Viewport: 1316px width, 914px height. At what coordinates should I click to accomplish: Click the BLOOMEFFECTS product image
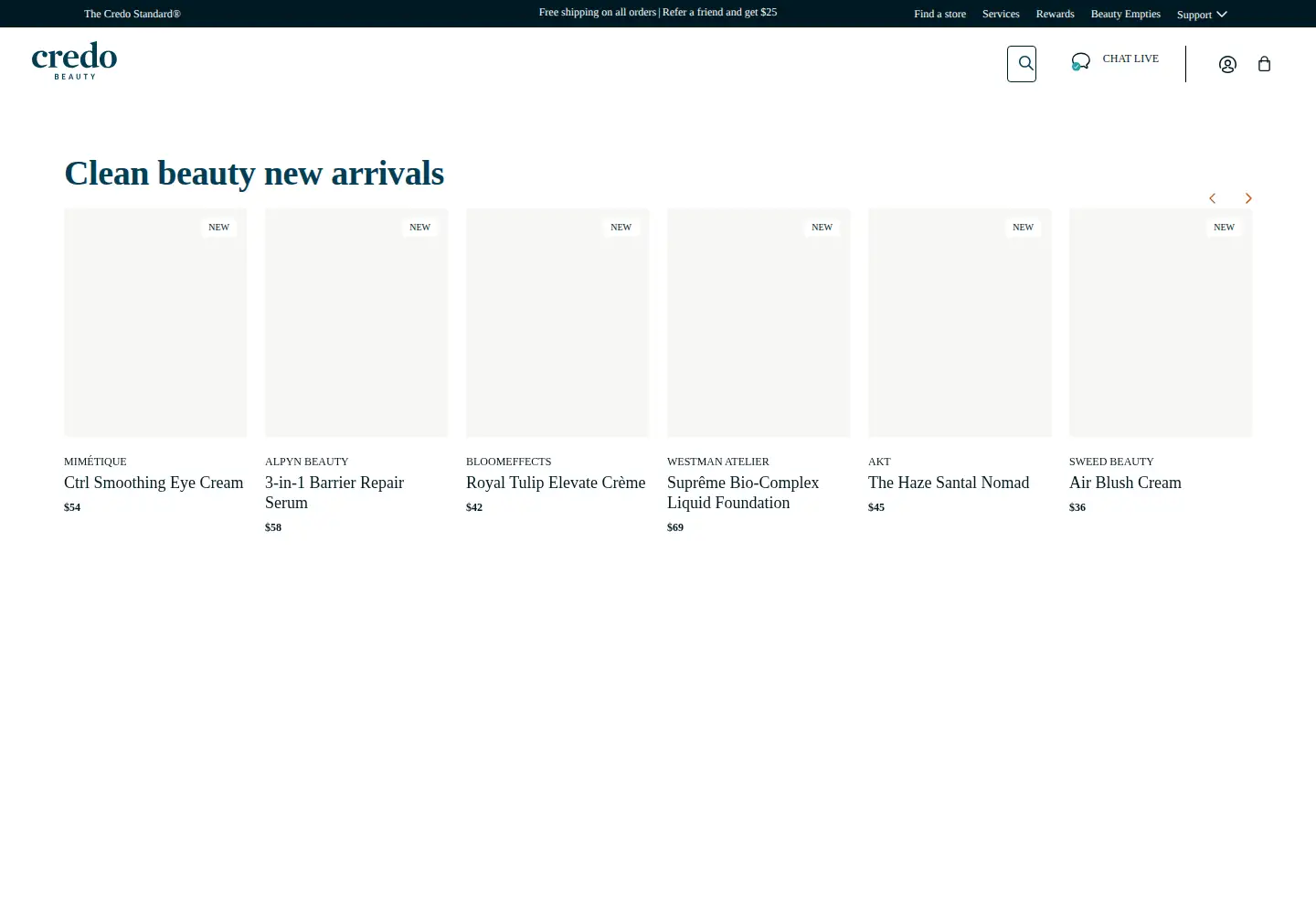coord(557,323)
